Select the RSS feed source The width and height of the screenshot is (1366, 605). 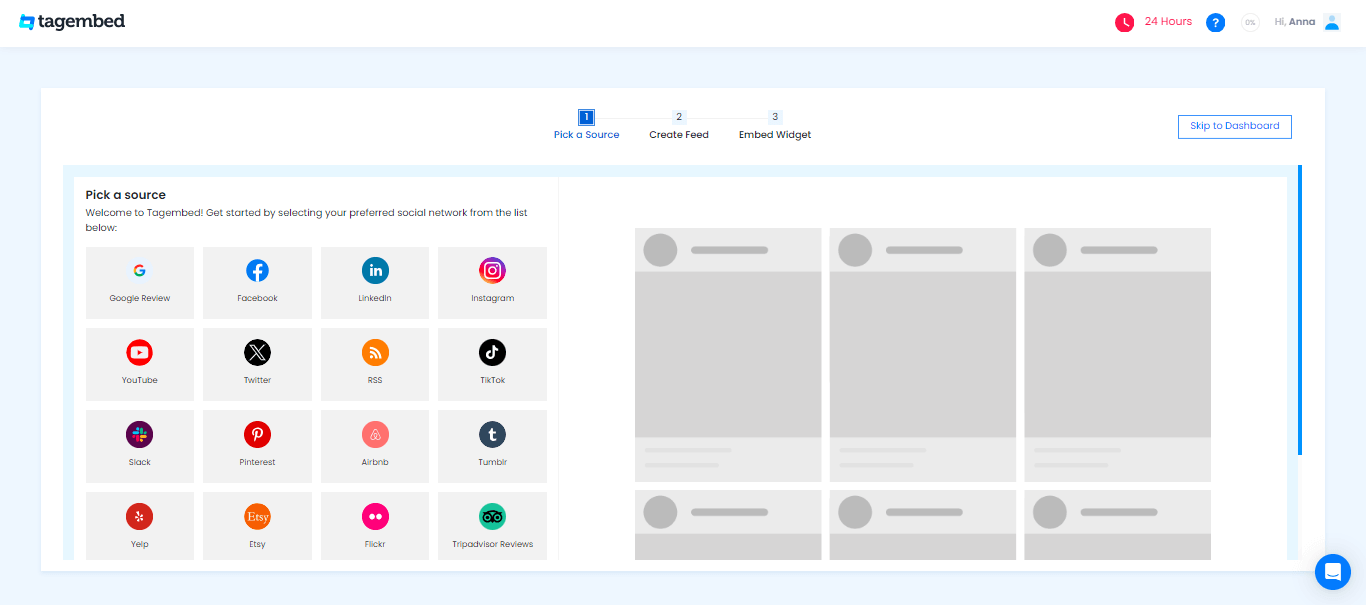pyautogui.click(x=375, y=364)
